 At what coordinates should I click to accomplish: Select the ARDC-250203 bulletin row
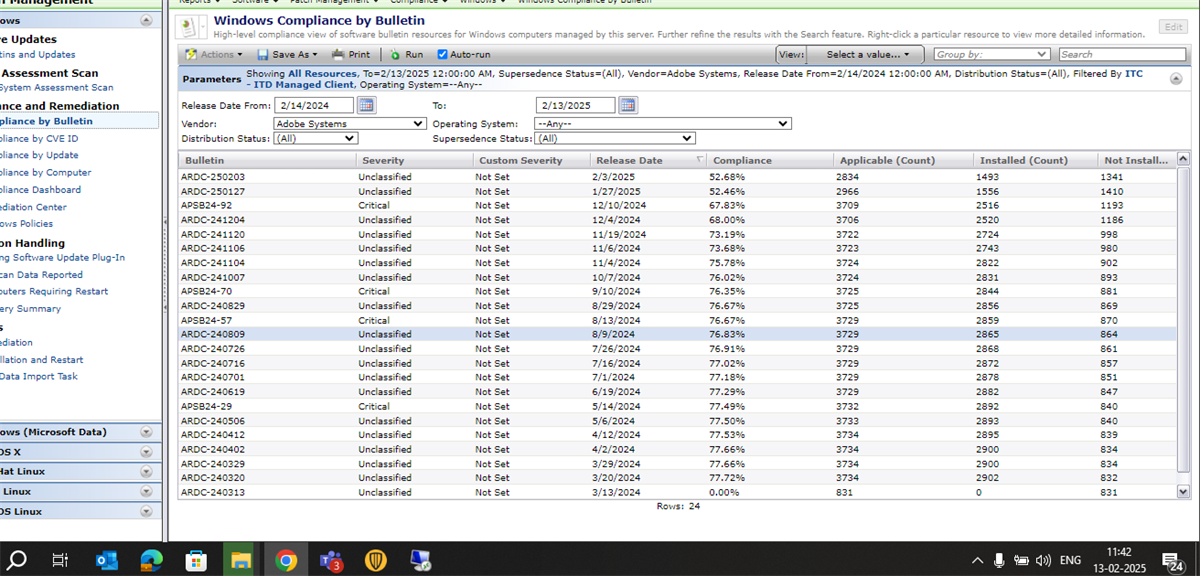(678, 177)
